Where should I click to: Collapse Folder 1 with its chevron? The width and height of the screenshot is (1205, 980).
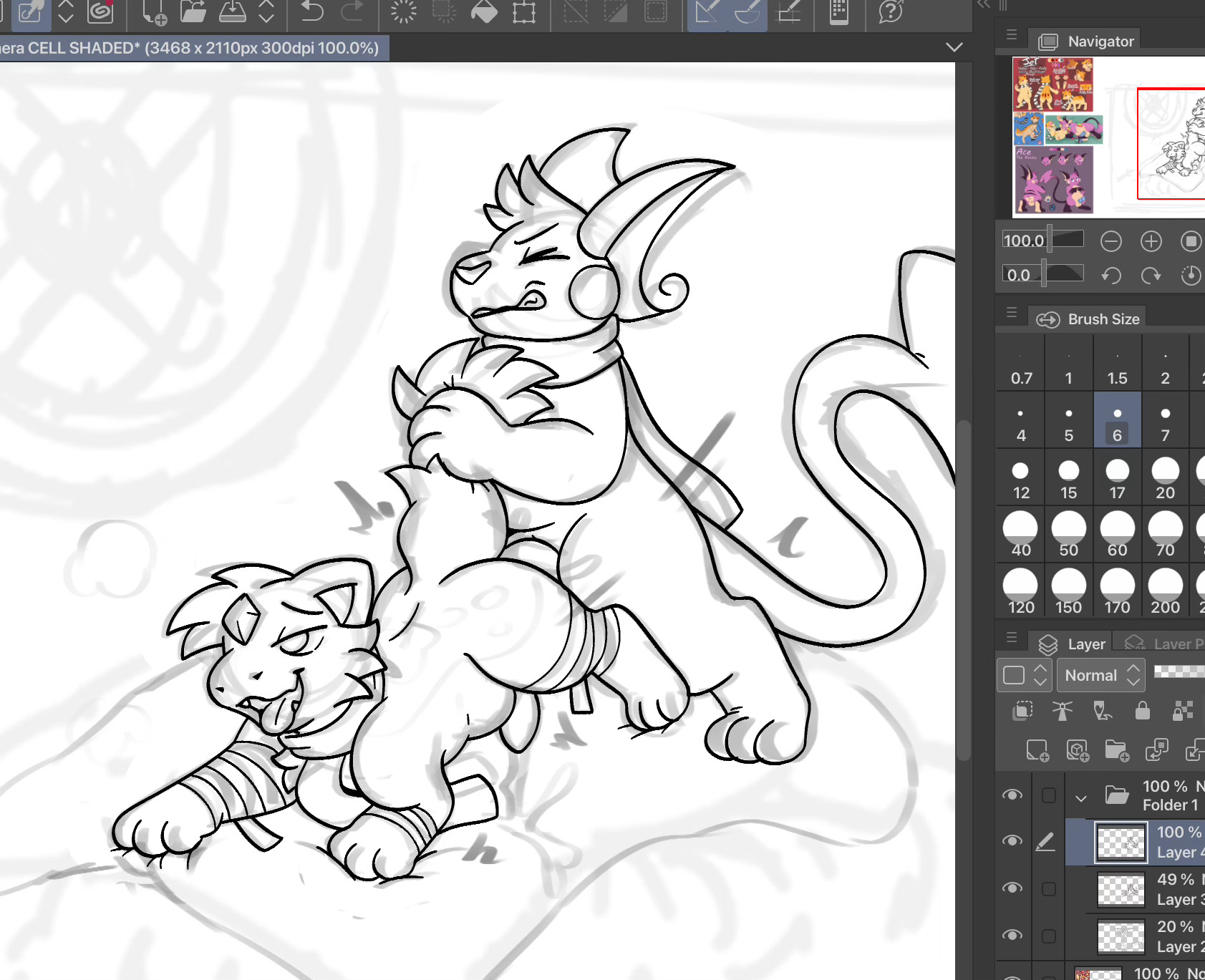1081,797
